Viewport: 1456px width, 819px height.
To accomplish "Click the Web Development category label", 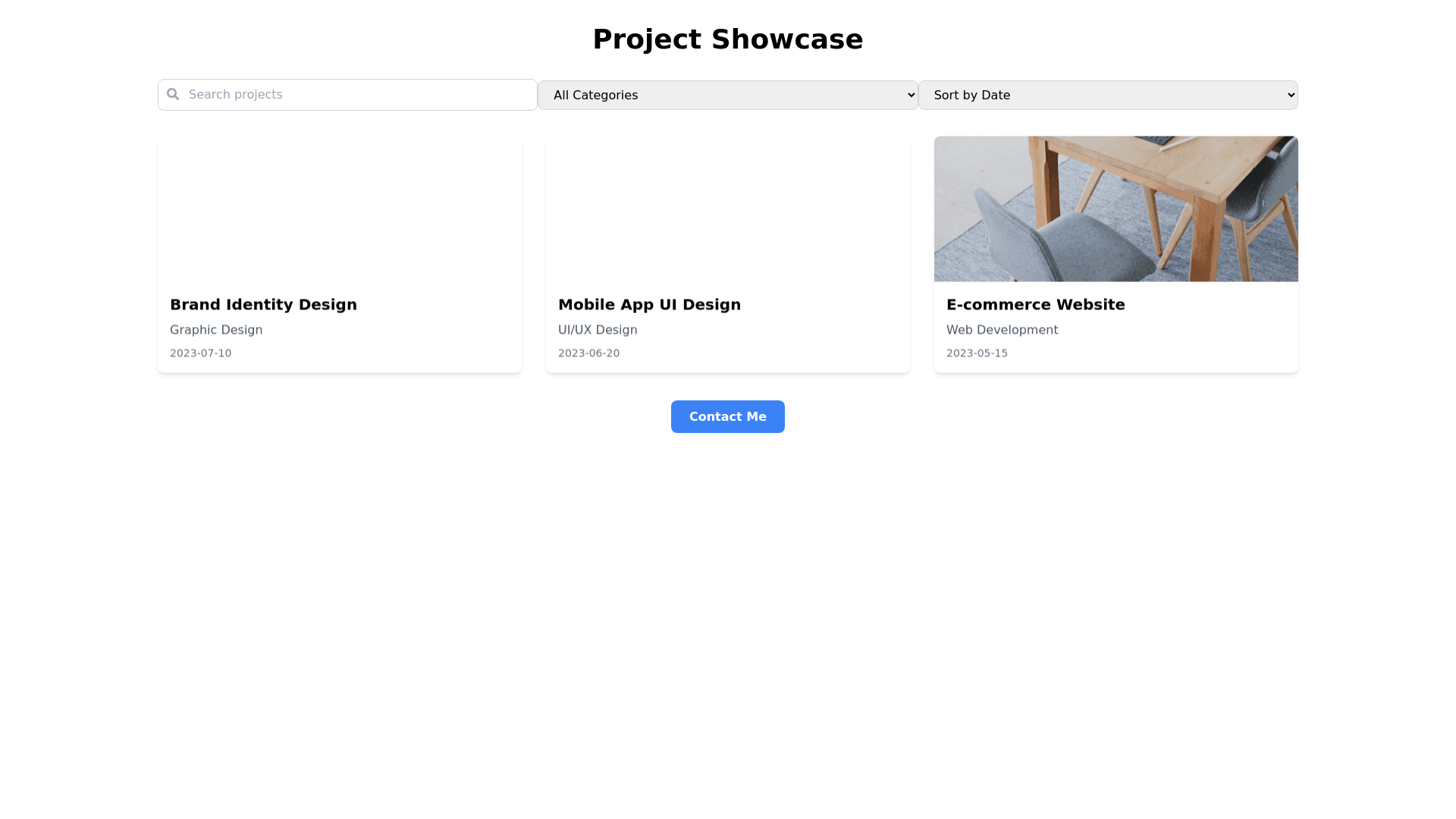I will point(1002,330).
